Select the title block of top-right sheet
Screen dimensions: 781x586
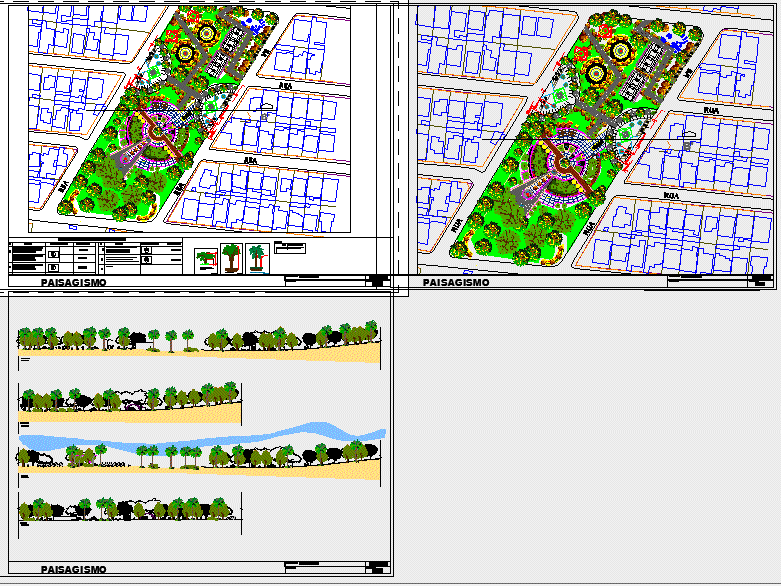720,281
